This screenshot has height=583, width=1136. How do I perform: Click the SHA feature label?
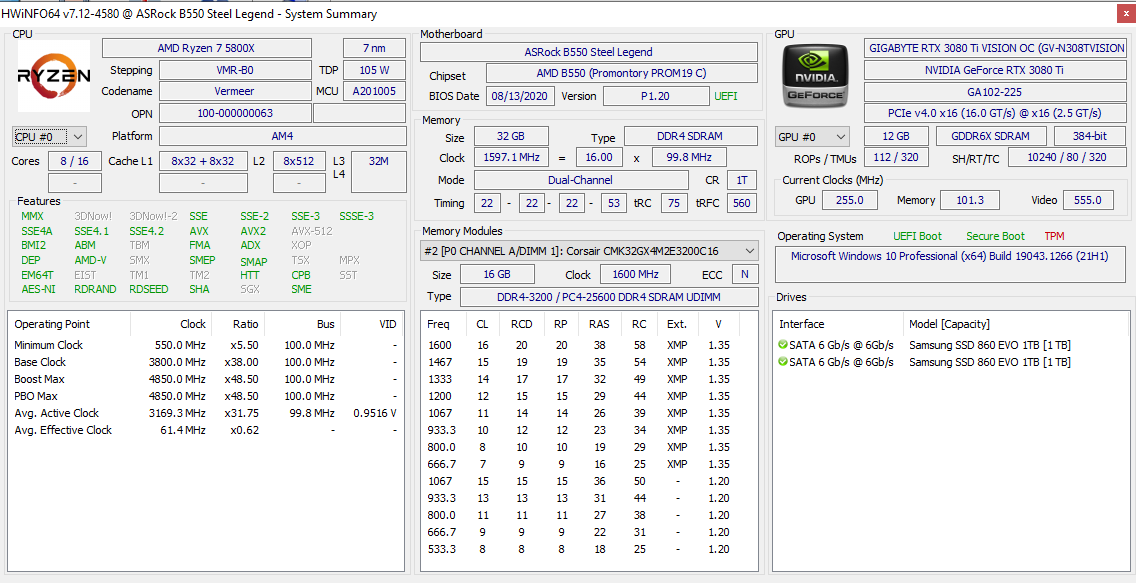(x=199, y=289)
